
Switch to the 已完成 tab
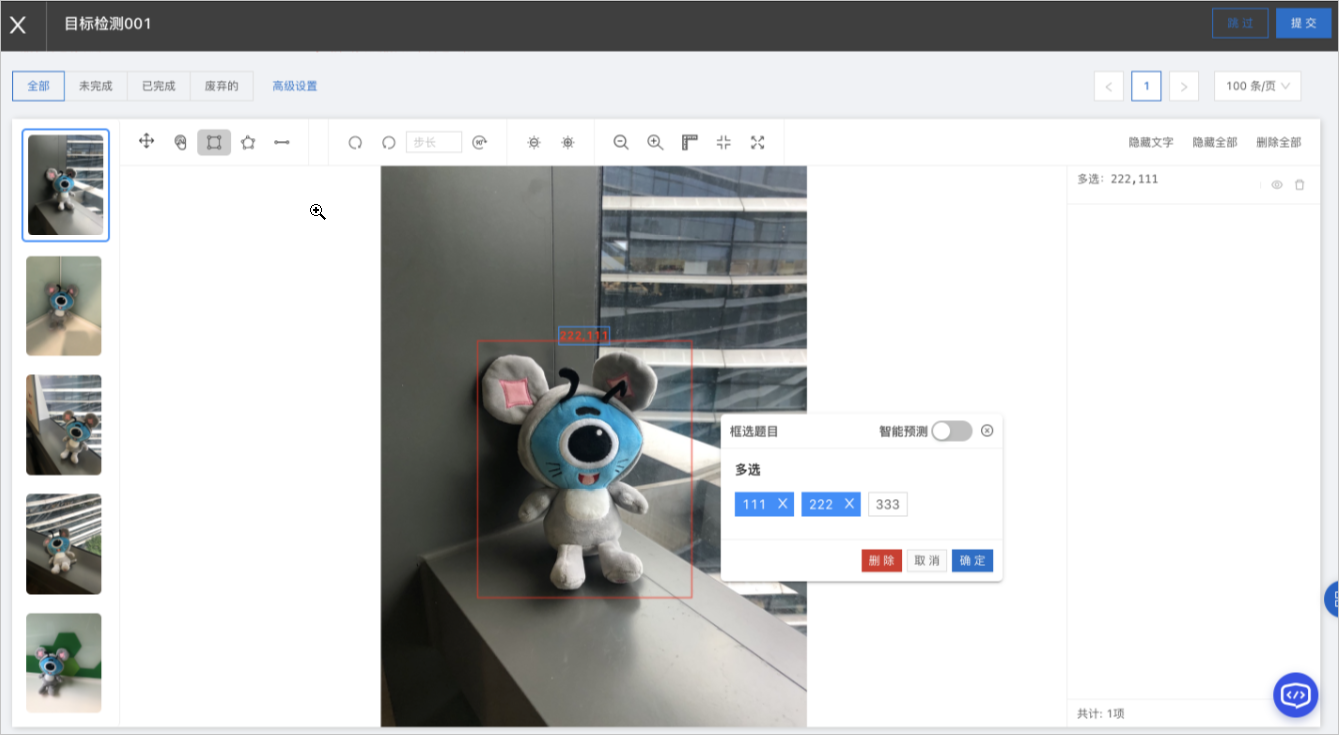click(x=158, y=86)
